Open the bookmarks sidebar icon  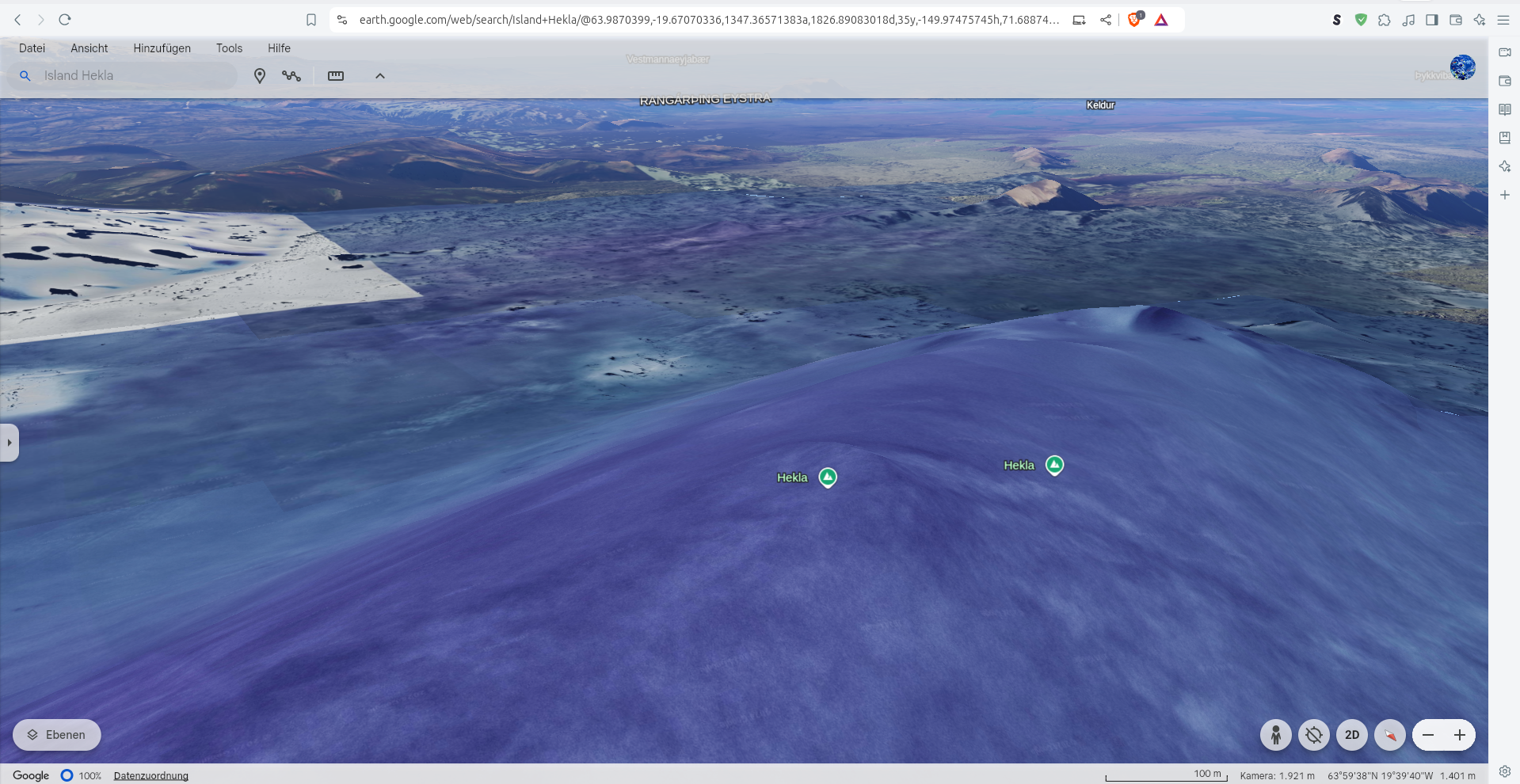click(x=1505, y=138)
